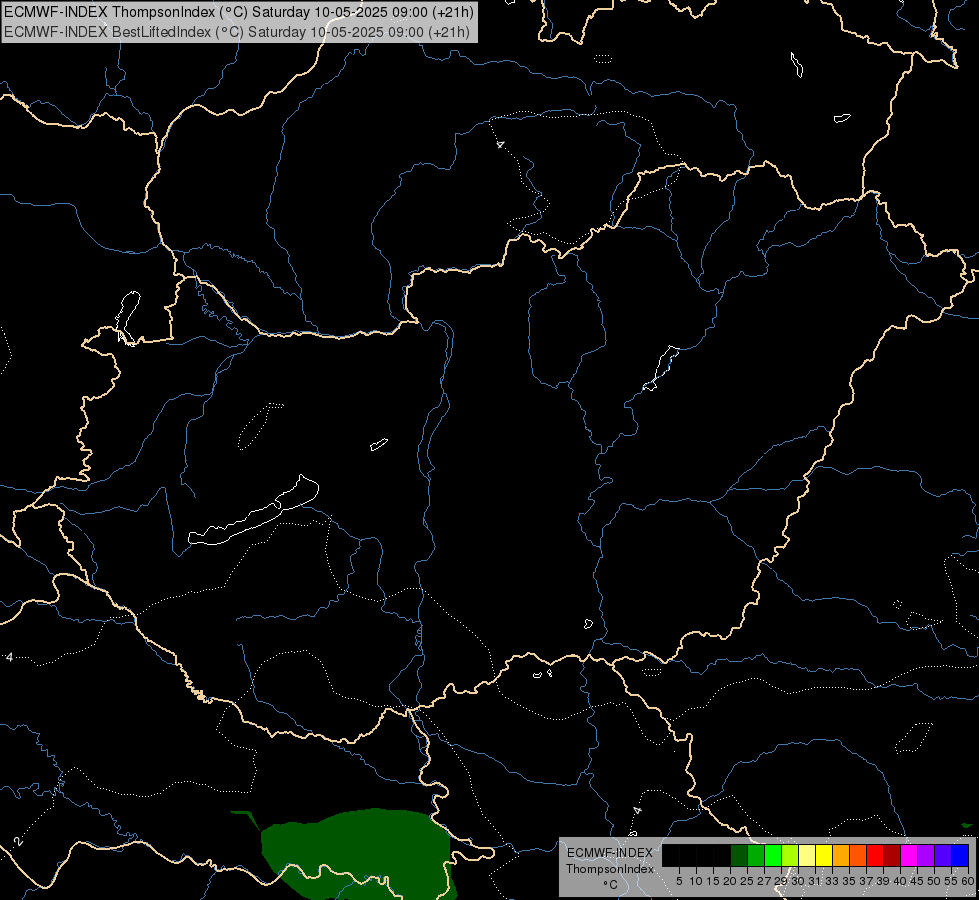Click the legend scale value 10
This screenshot has height=900, width=979.
click(696, 881)
